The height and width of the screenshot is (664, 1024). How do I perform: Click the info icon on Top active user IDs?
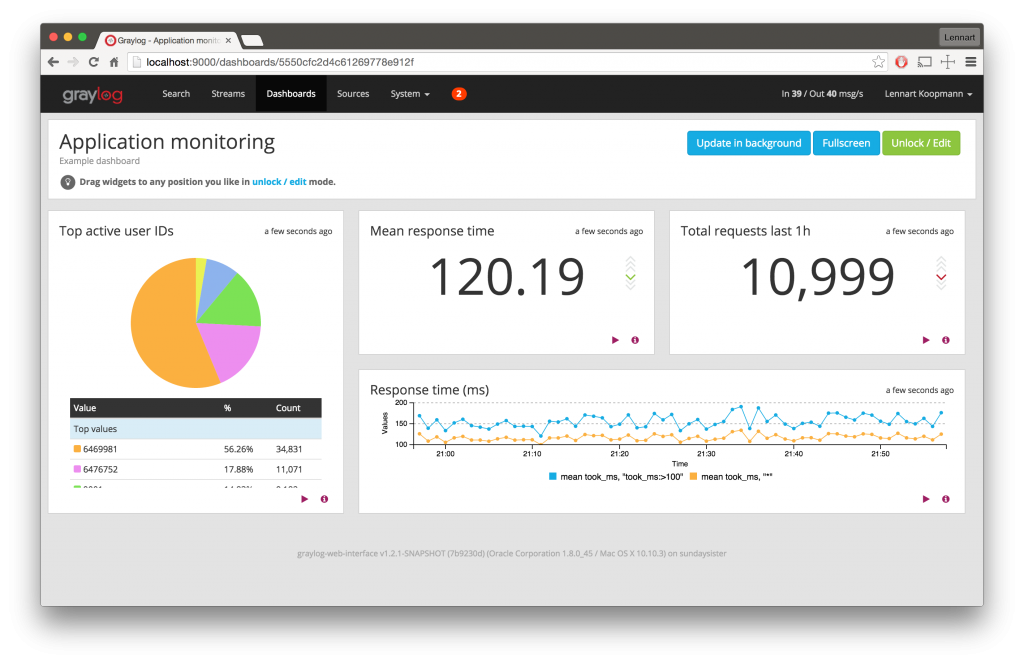point(324,499)
